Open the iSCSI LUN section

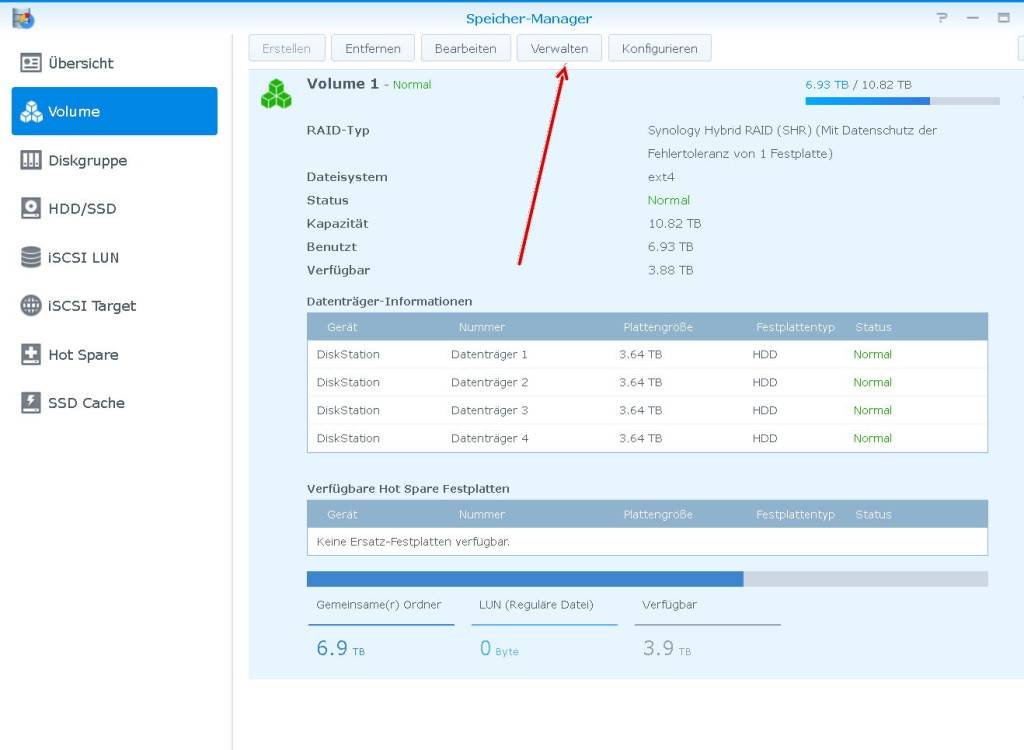click(x=114, y=257)
